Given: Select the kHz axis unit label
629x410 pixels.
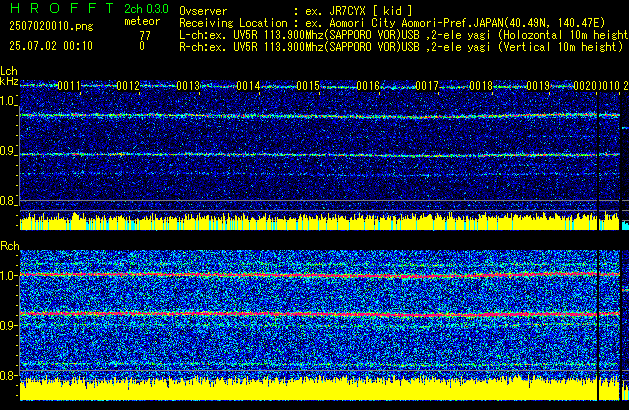Looking at the screenshot, I should 9,81.
